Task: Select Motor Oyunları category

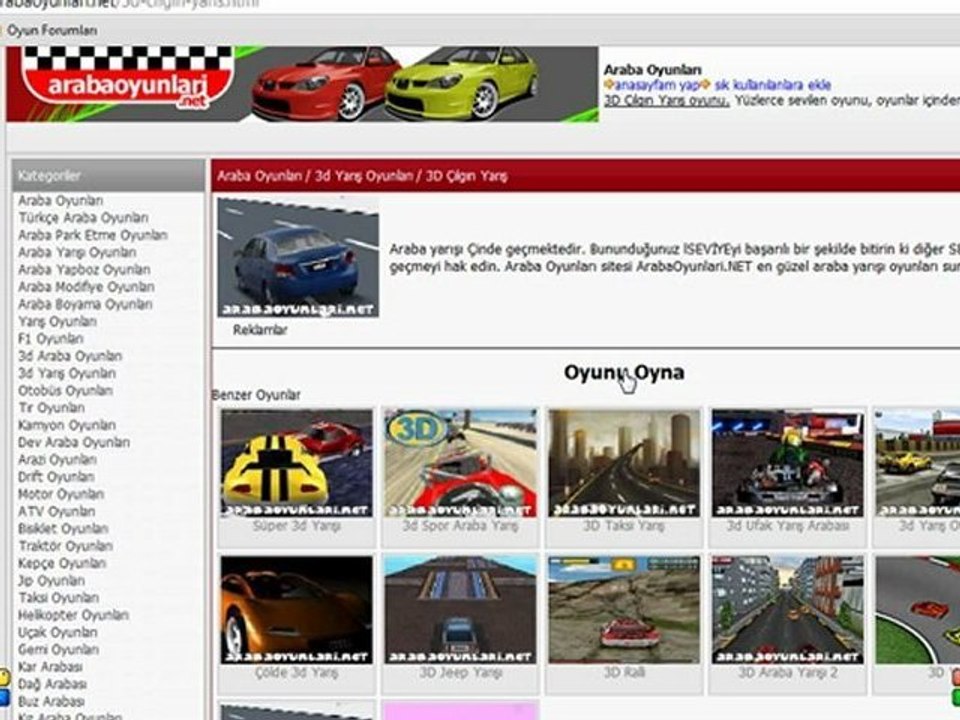Action: (x=61, y=494)
